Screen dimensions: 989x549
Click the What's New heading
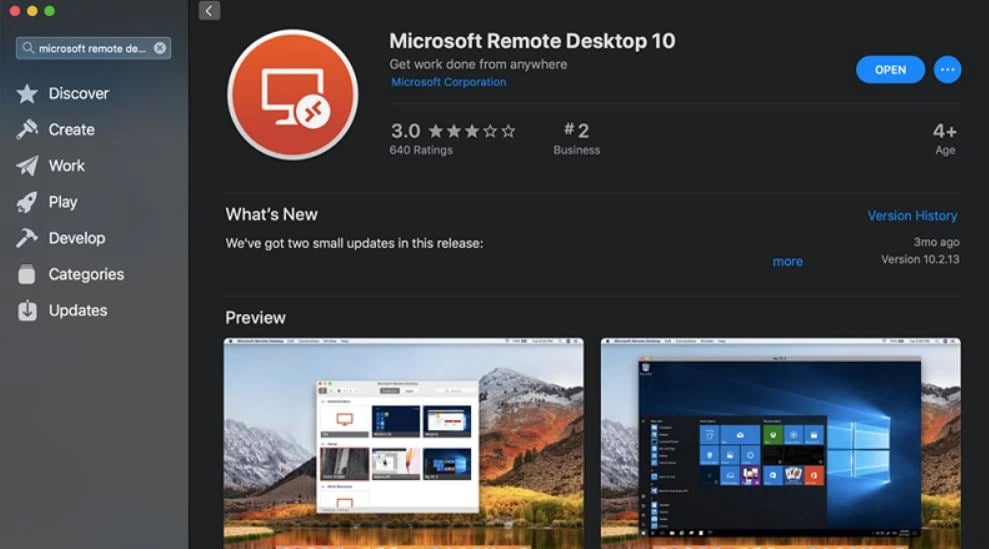coord(272,215)
